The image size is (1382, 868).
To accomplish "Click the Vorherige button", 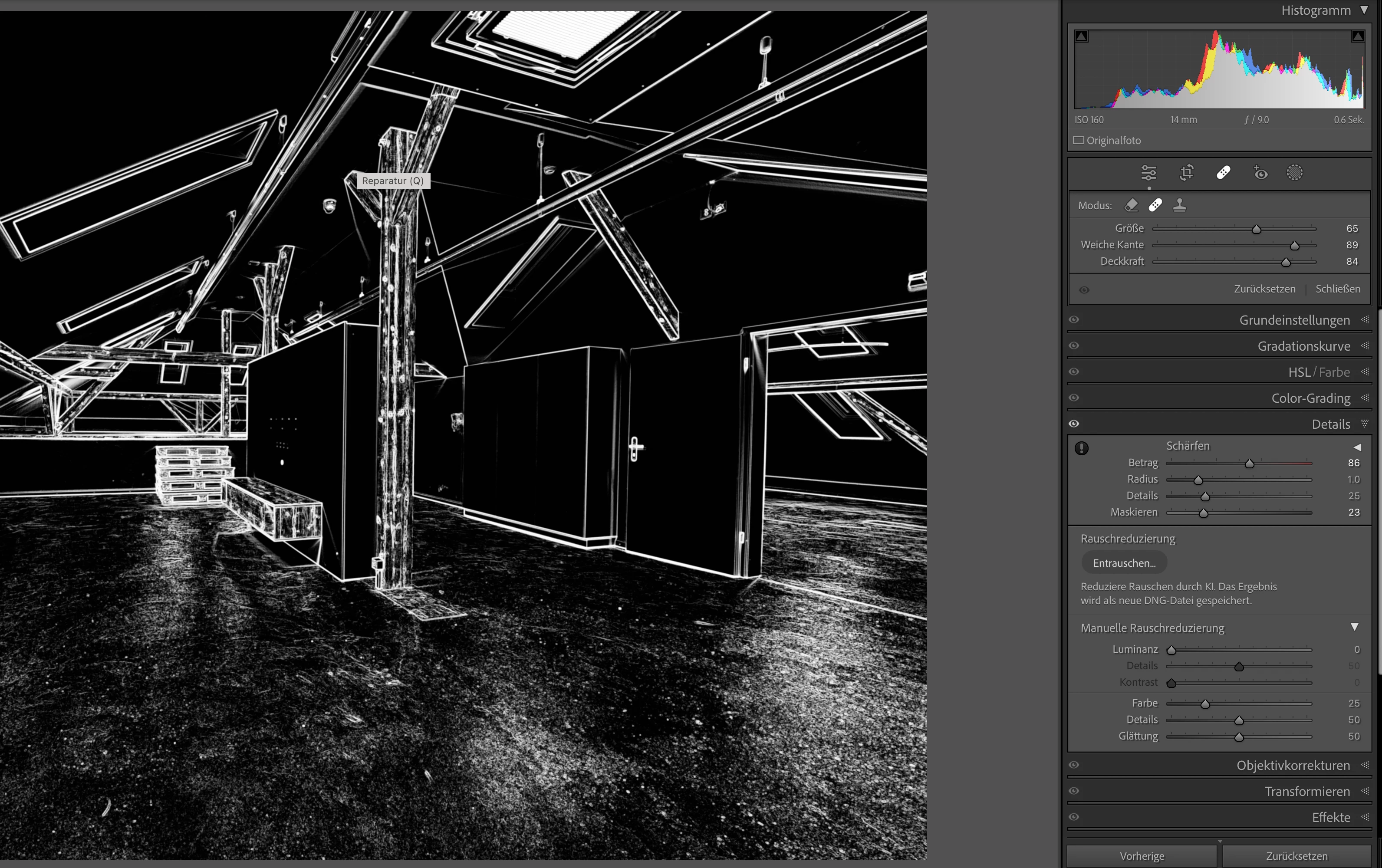I will point(1142,856).
